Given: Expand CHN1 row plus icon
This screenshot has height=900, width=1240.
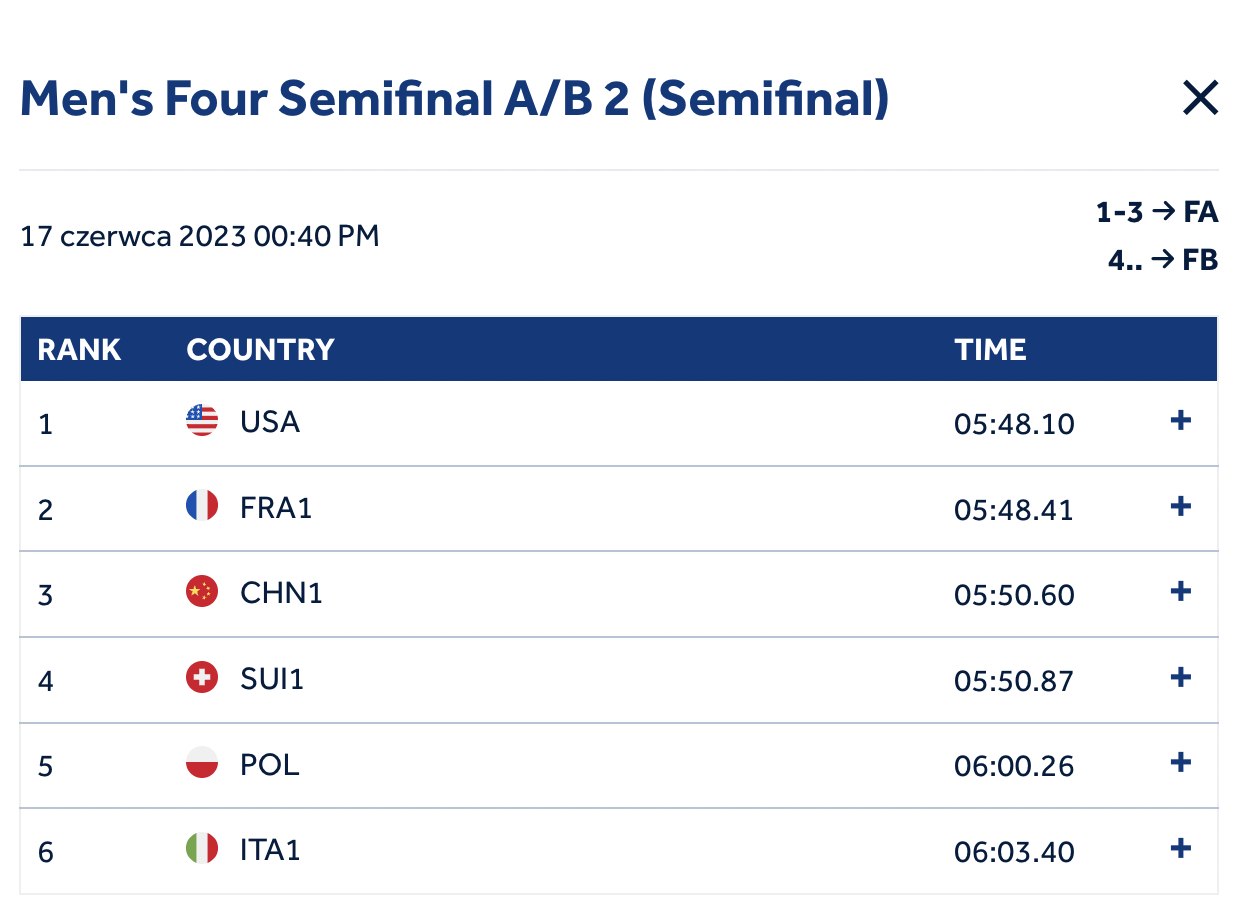Looking at the screenshot, I should [x=1181, y=592].
